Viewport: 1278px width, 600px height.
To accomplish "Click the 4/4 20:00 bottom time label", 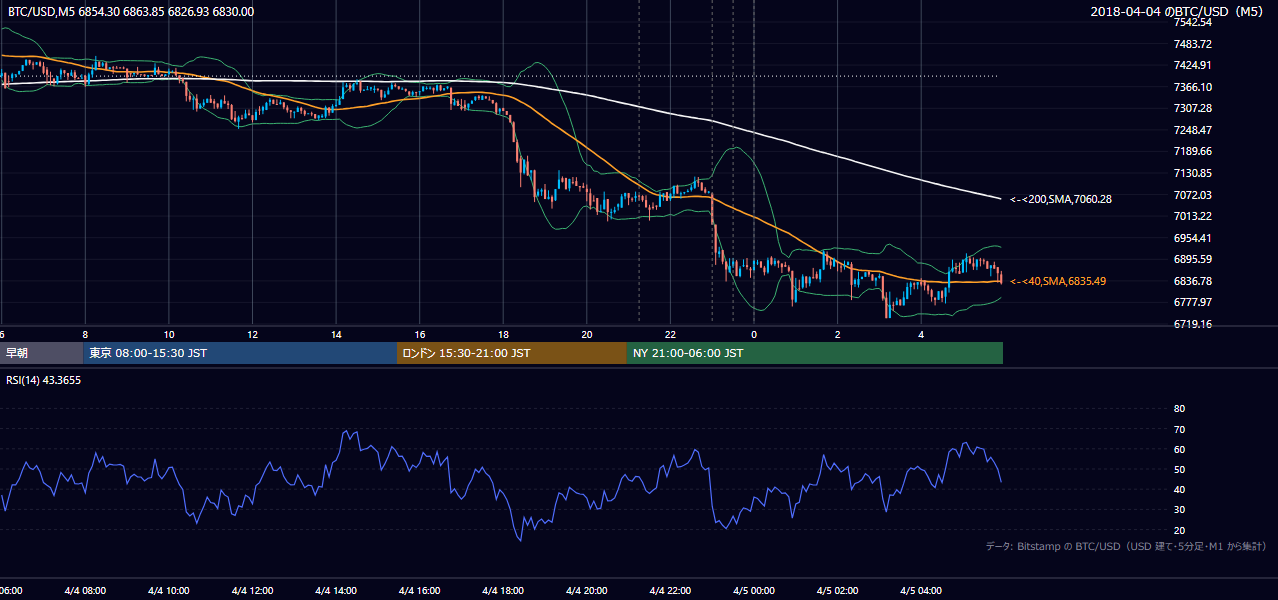I will tap(587, 591).
